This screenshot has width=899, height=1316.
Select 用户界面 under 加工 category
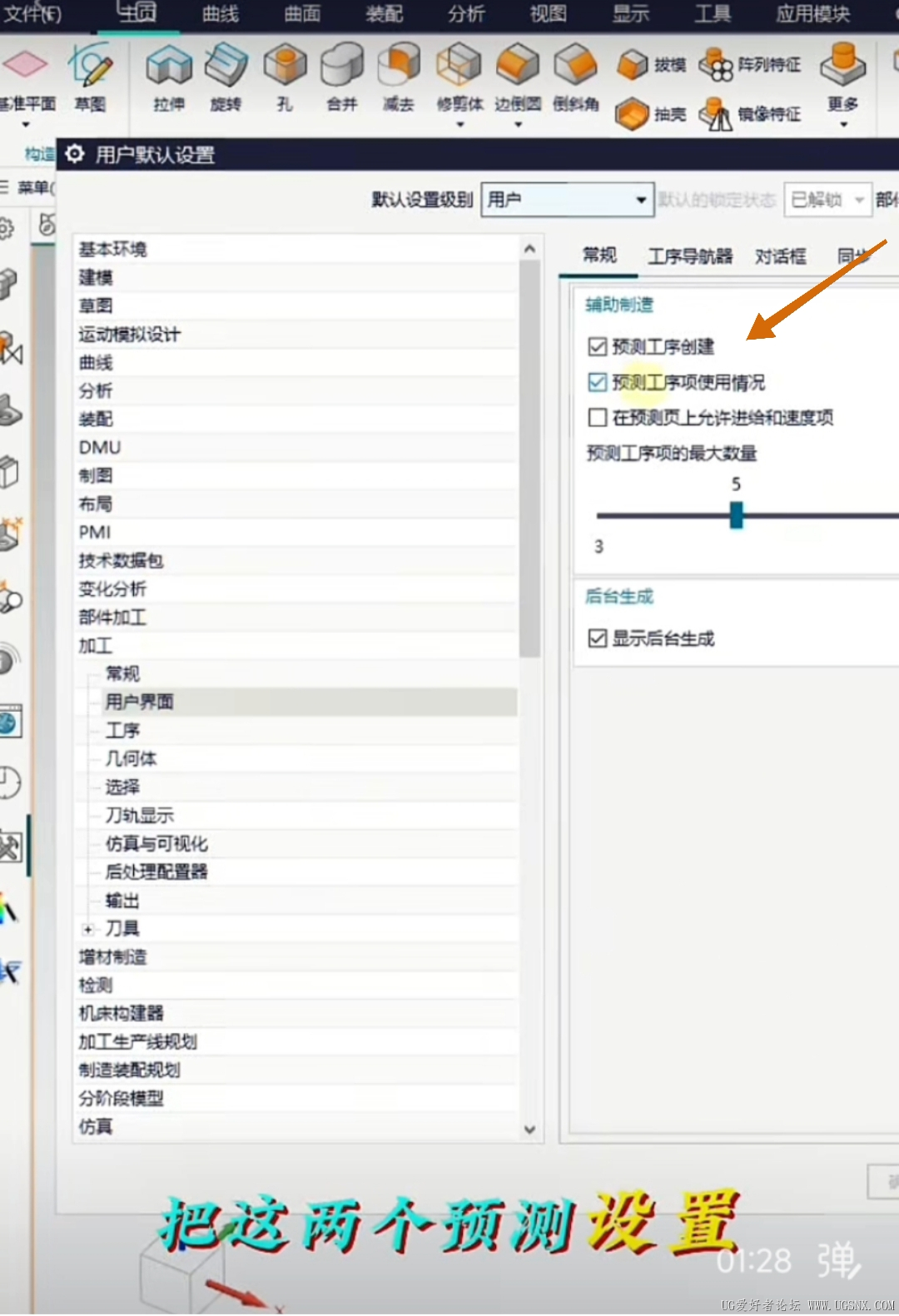pyautogui.click(x=310, y=702)
